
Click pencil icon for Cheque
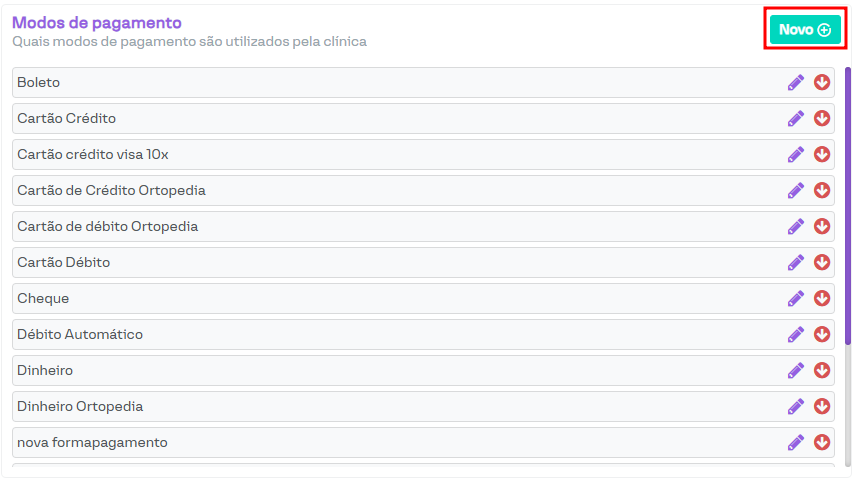796,298
